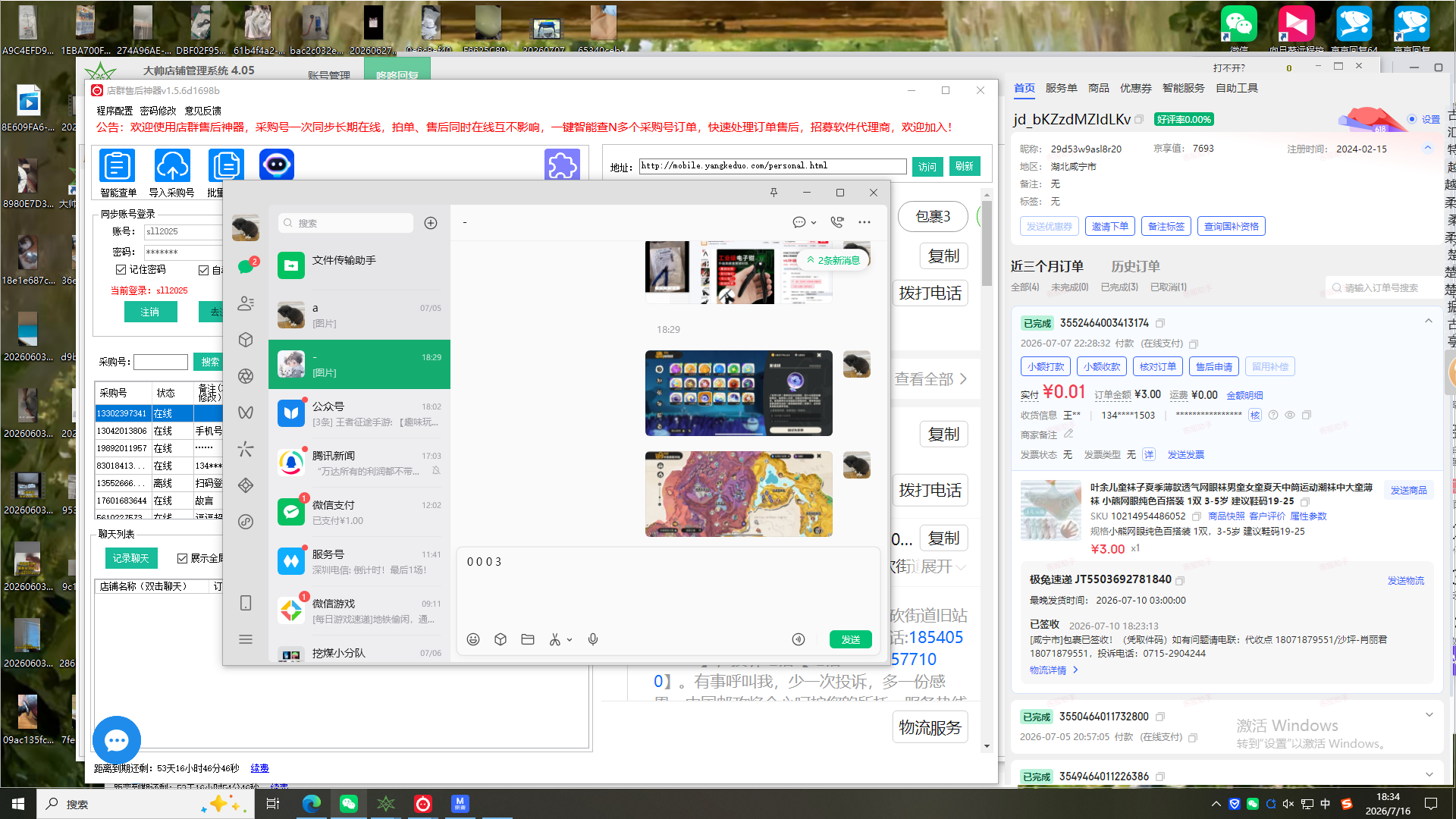The height and width of the screenshot is (819, 1456).
Task: Open WeChat hamburger menu at sidebar bottom
Action: tap(246, 639)
